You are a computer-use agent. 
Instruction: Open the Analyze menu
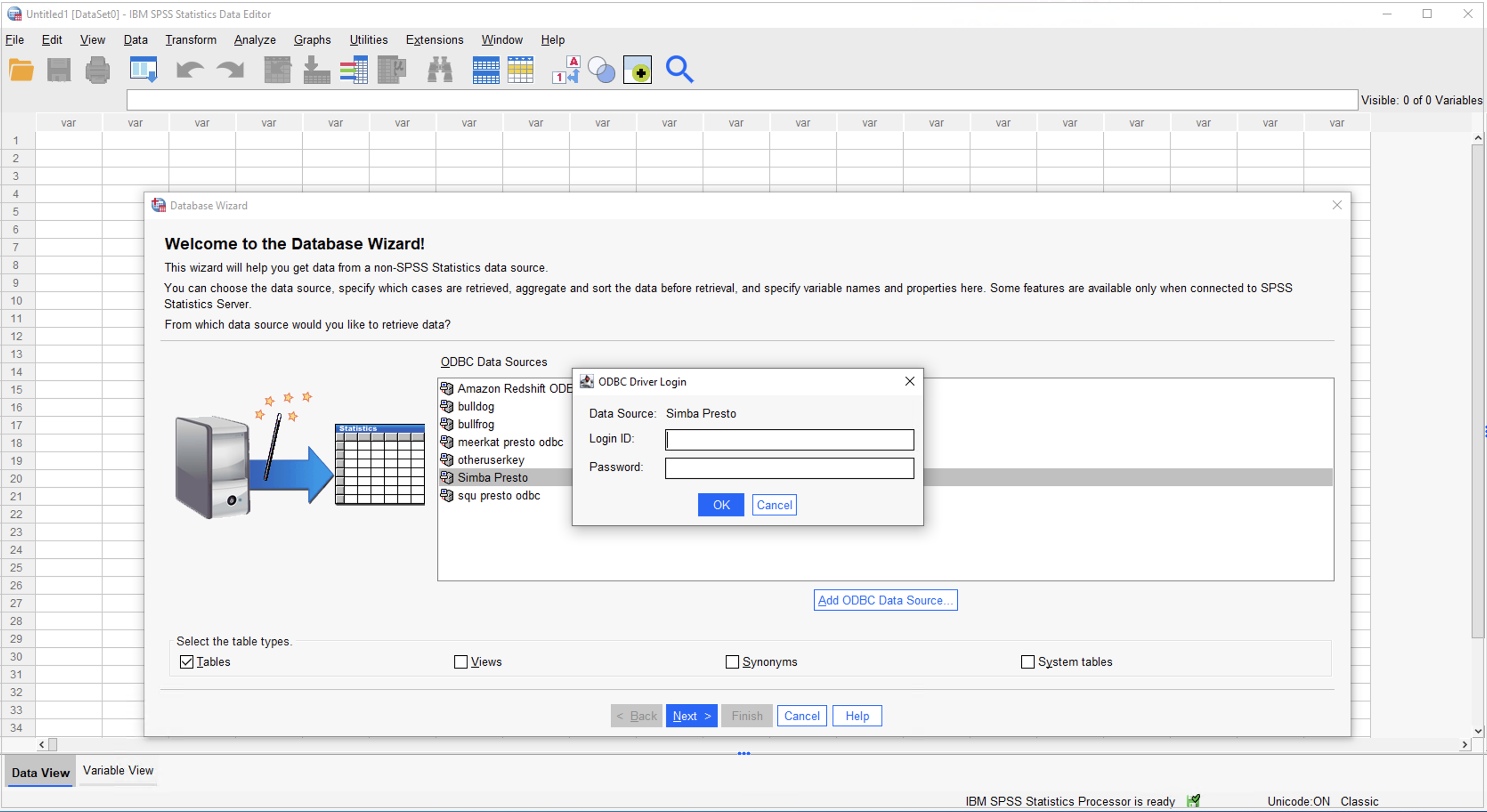pos(253,40)
